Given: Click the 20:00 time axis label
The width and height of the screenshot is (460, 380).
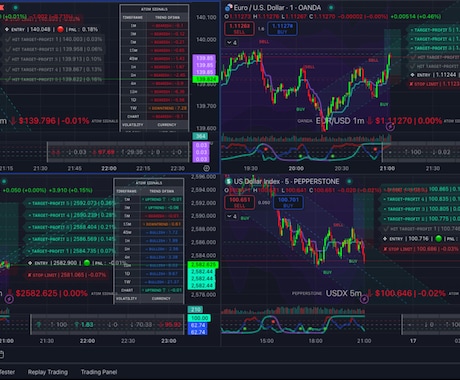Looking at the screenshot, I should click(296, 169).
